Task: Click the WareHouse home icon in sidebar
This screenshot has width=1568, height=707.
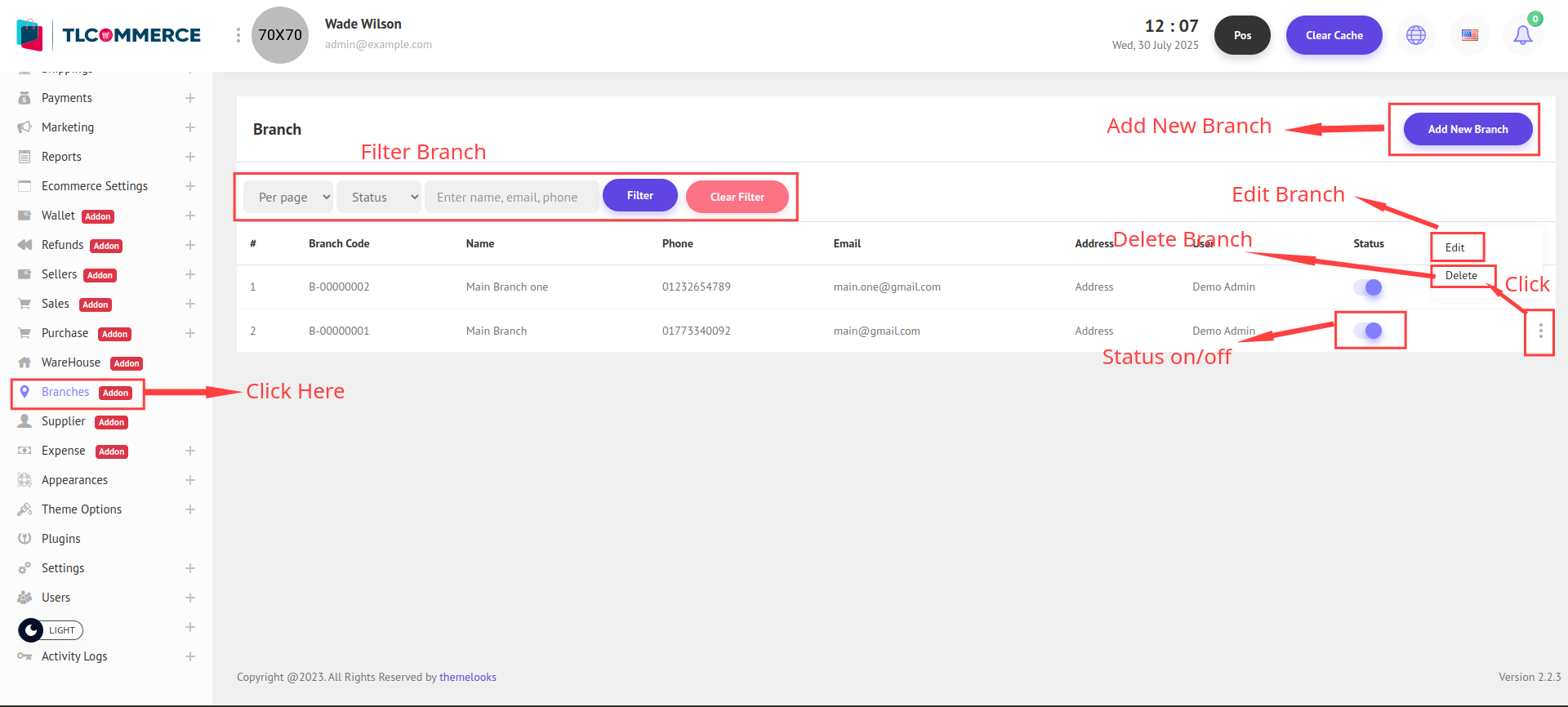Action: pyautogui.click(x=24, y=362)
